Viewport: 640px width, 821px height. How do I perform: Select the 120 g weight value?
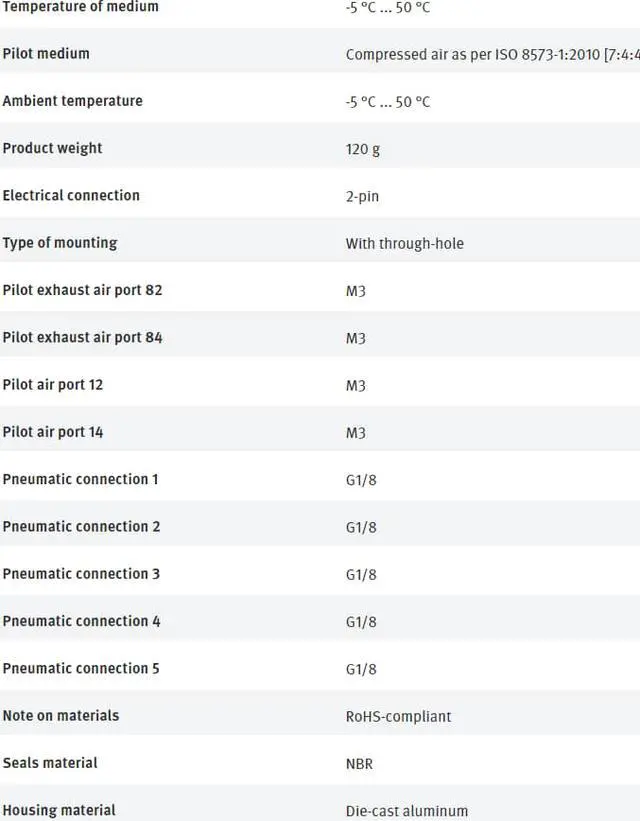(363, 149)
